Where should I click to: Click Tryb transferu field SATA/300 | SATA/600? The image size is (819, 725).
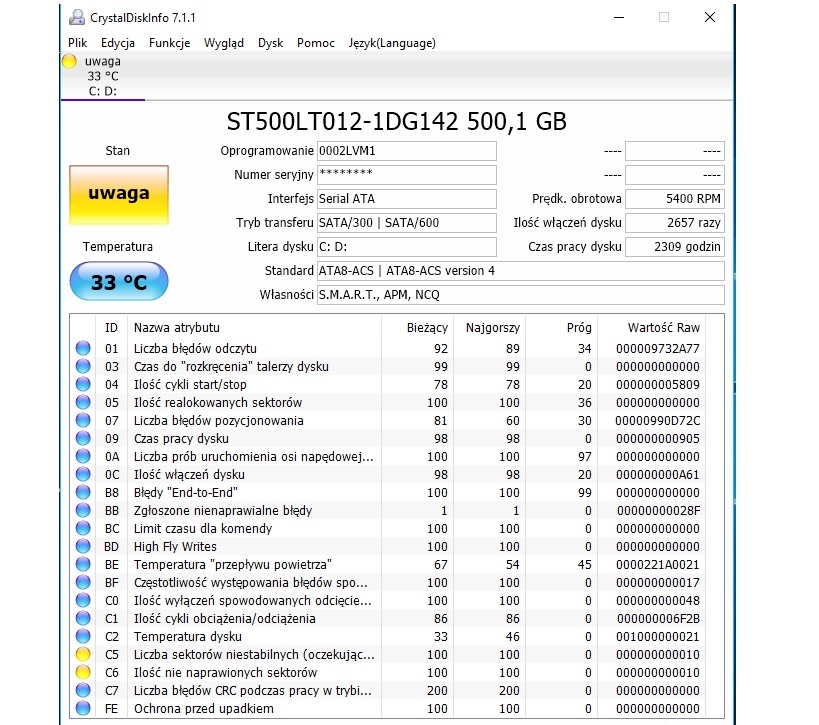click(406, 223)
